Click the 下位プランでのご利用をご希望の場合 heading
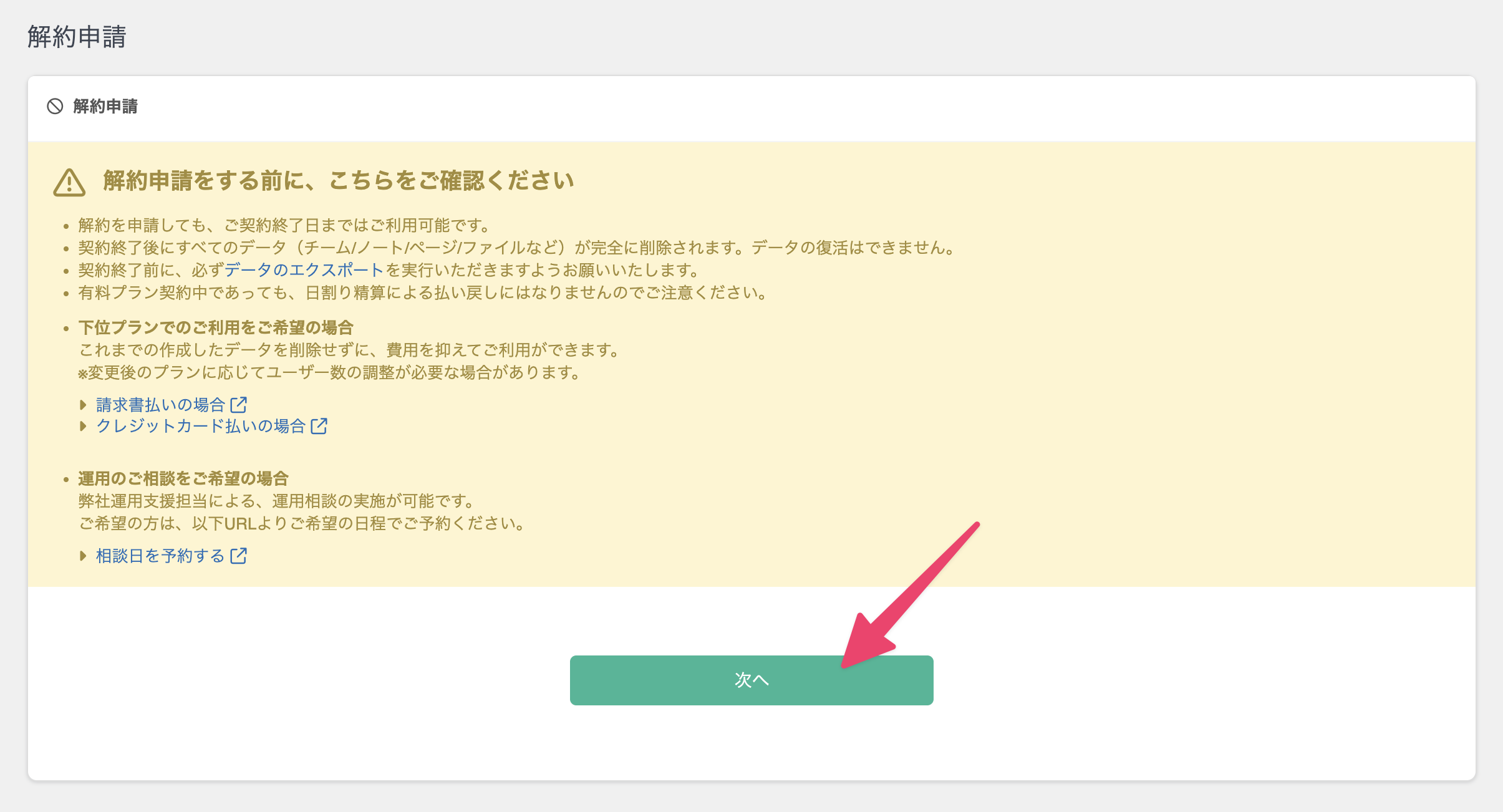The height and width of the screenshot is (812, 1503). pos(216,327)
